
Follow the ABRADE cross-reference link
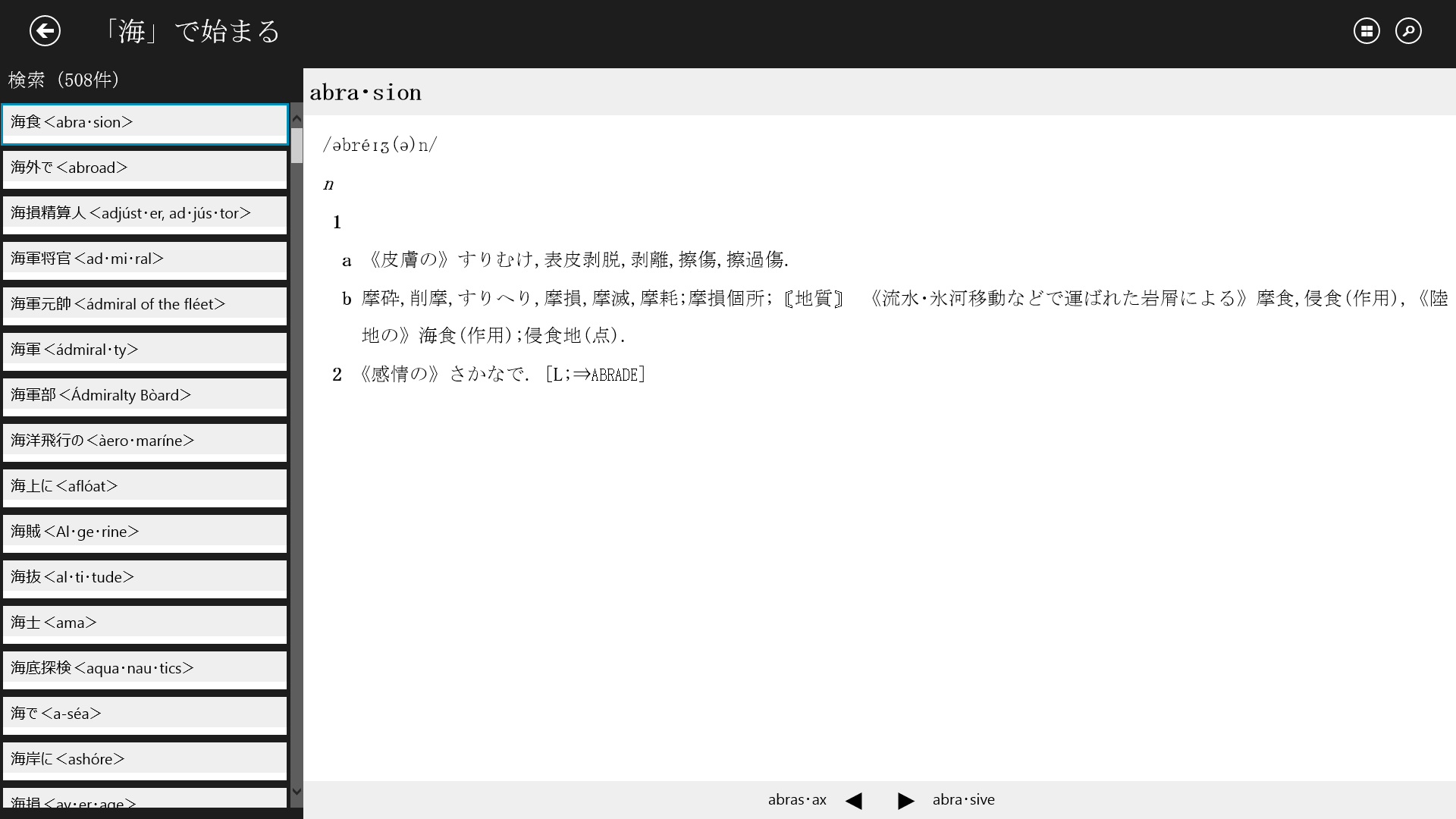(x=614, y=375)
